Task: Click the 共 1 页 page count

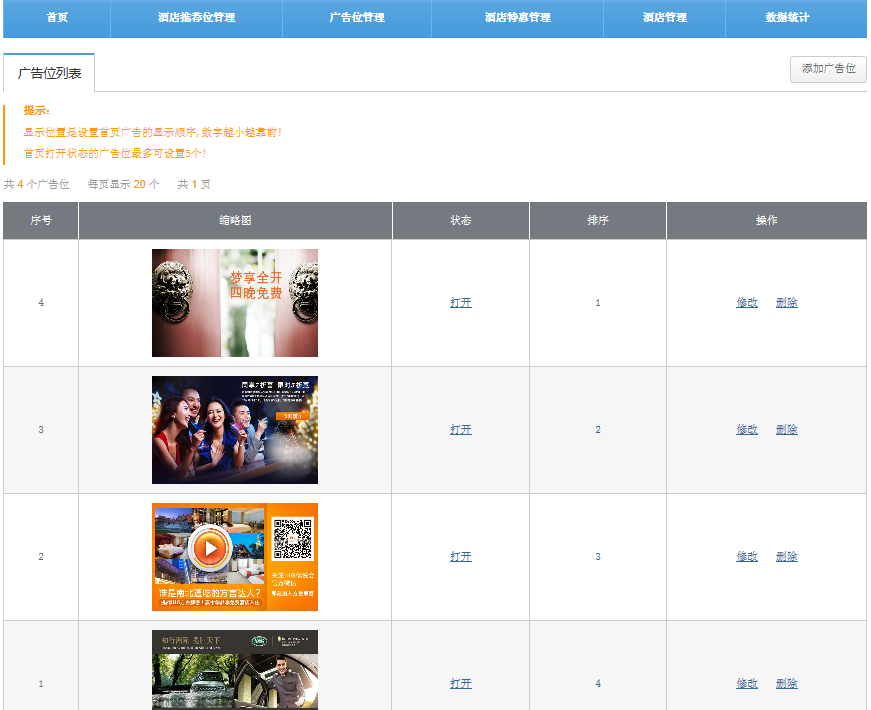Action: point(194,184)
